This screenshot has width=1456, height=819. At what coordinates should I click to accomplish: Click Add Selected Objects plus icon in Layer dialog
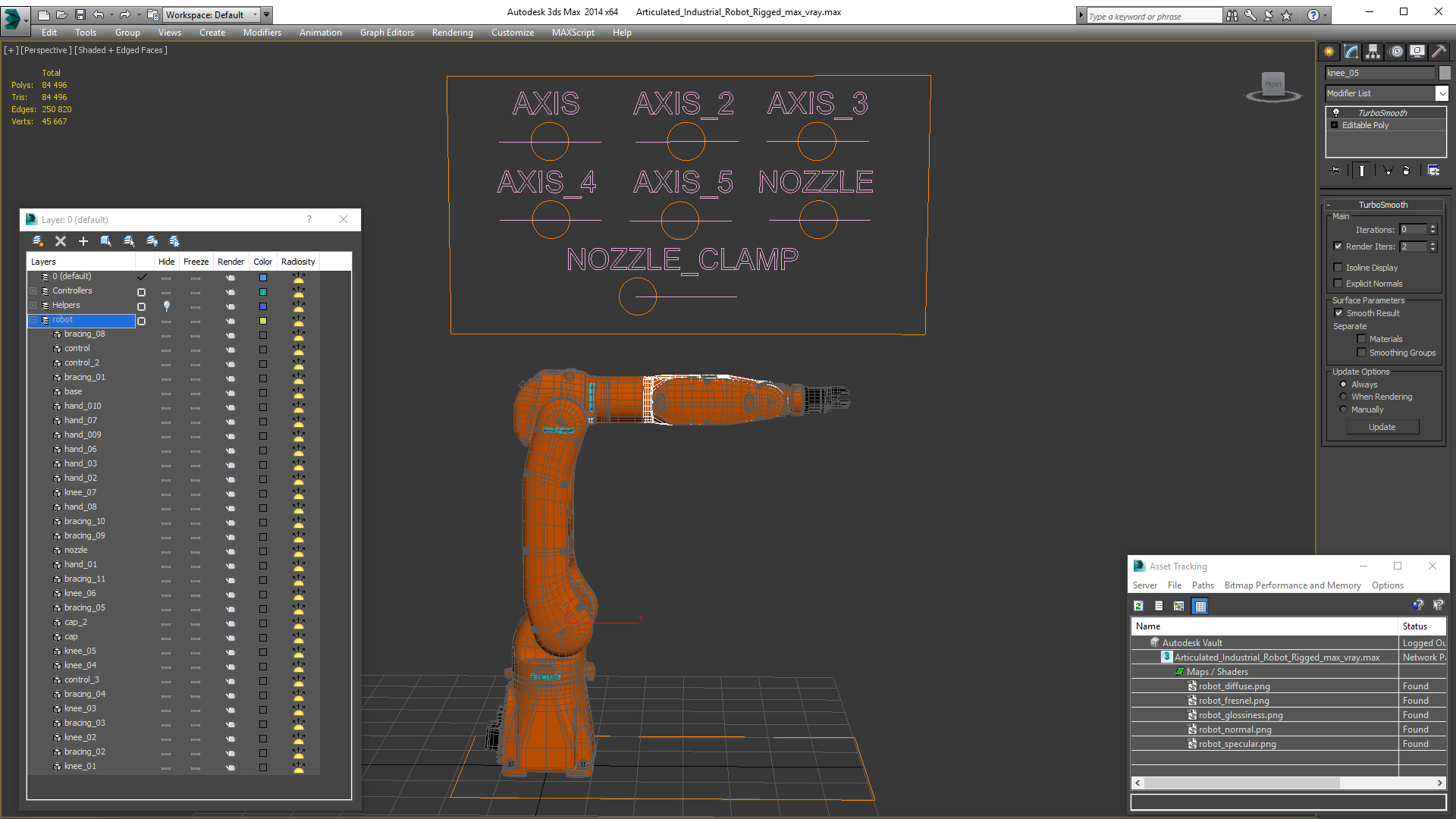[83, 241]
